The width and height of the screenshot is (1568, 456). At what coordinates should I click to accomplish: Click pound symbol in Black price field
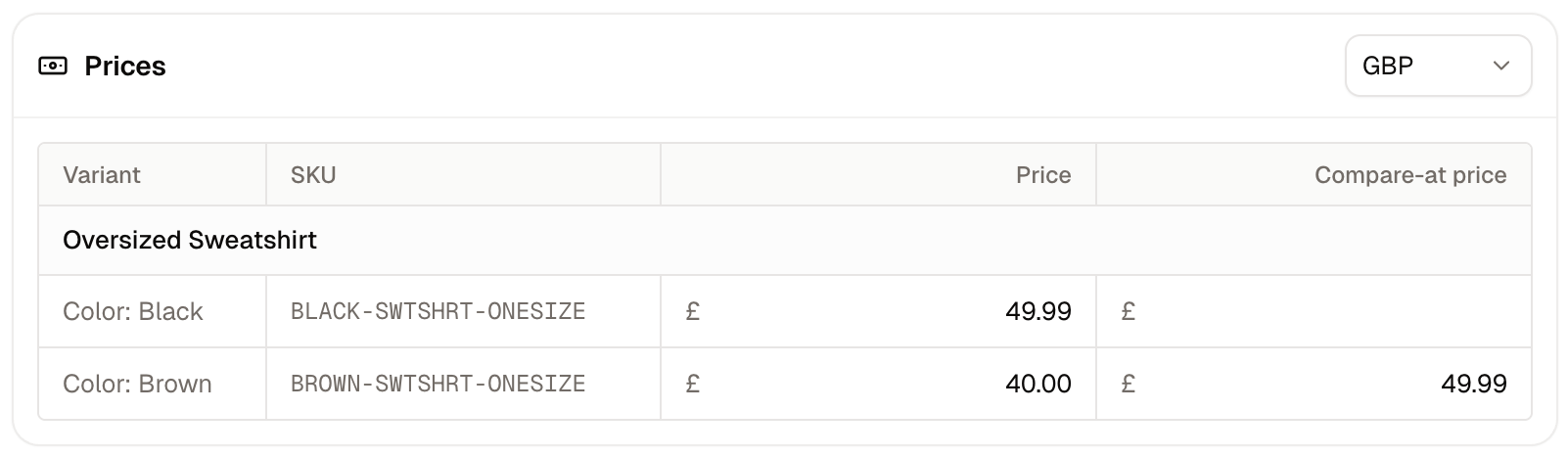click(693, 311)
